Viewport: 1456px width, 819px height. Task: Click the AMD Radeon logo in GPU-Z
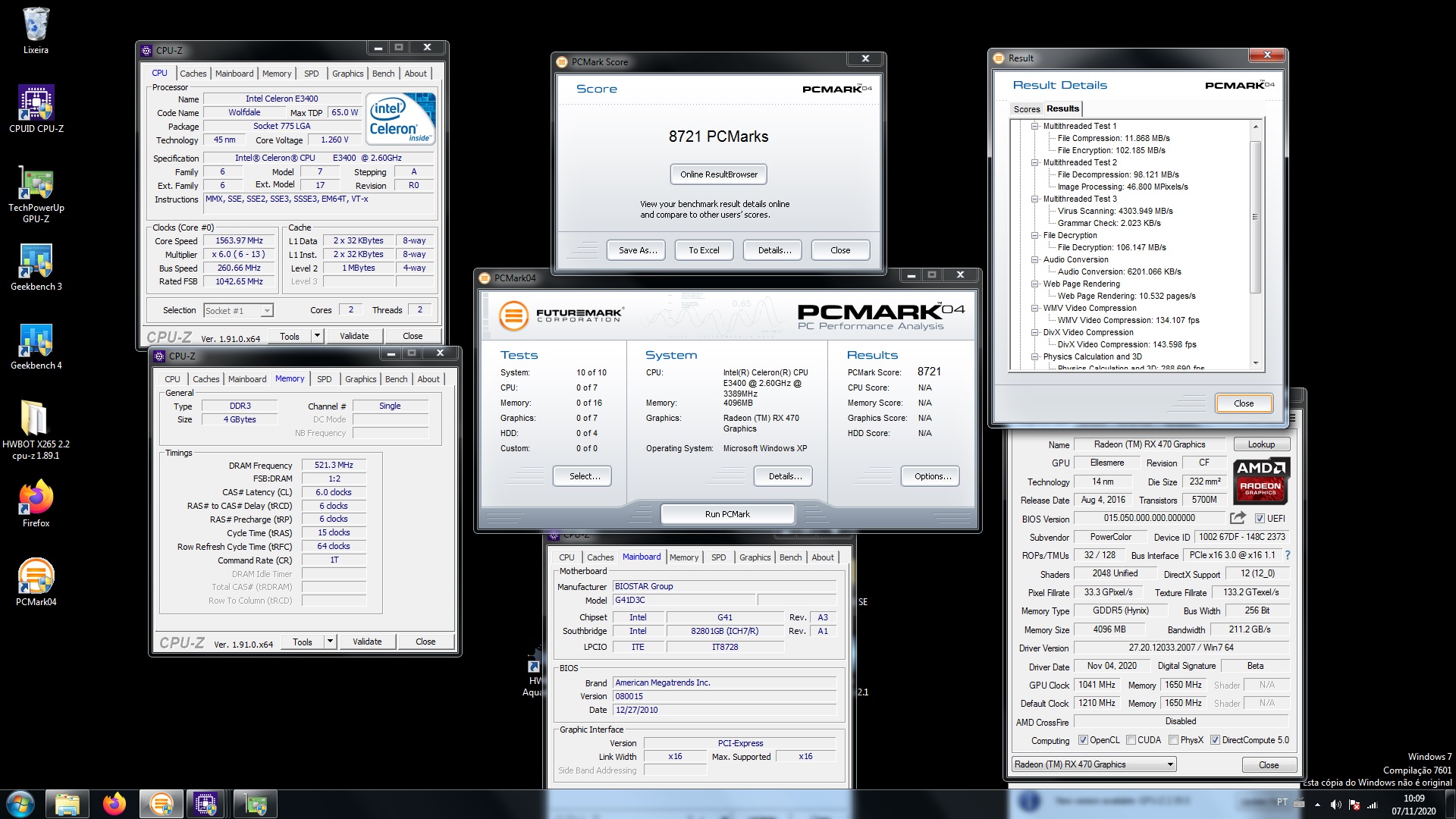point(1261,481)
